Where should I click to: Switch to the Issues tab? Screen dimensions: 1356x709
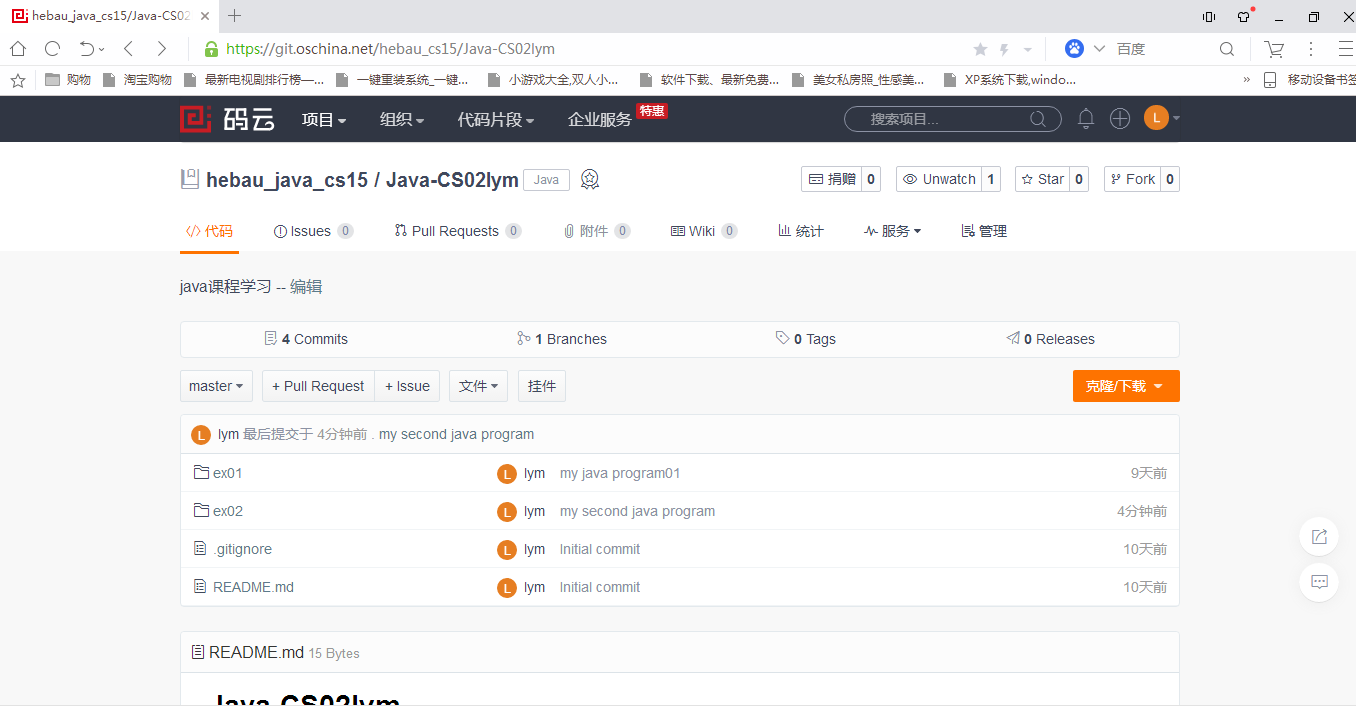coord(313,231)
